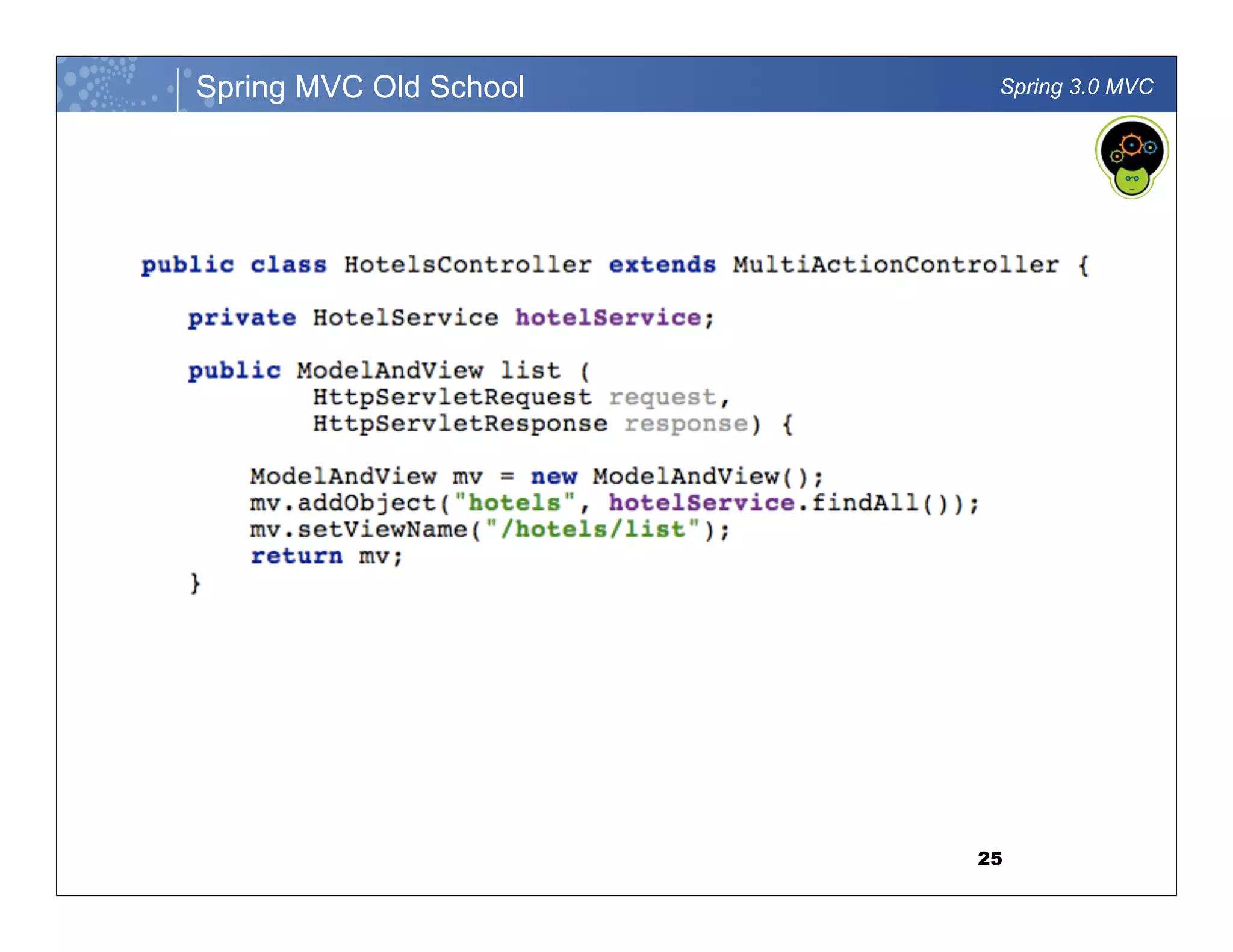Click the green "hotels" string literal
The image size is (1233, 952).
pos(514,502)
